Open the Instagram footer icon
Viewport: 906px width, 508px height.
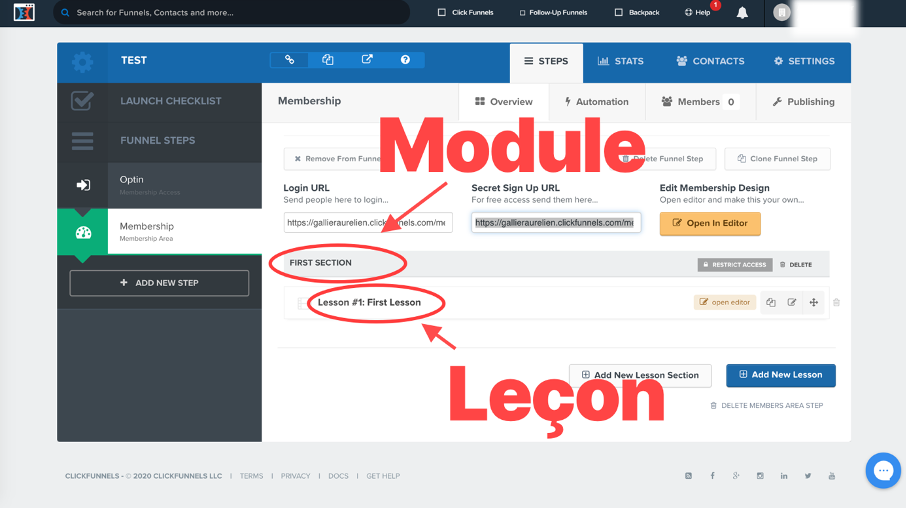[760, 476]
